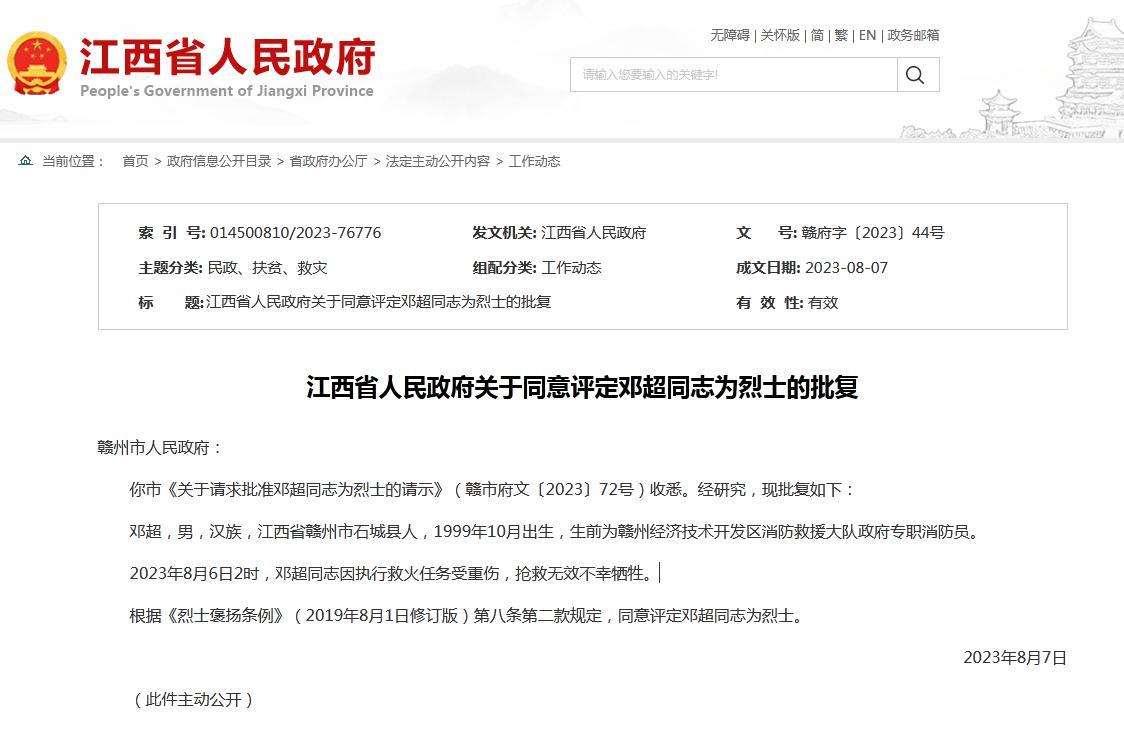The image size is (1124, 739).
Task: Switch to simplified Chinese 简
Action: click(x=818, y=35)
